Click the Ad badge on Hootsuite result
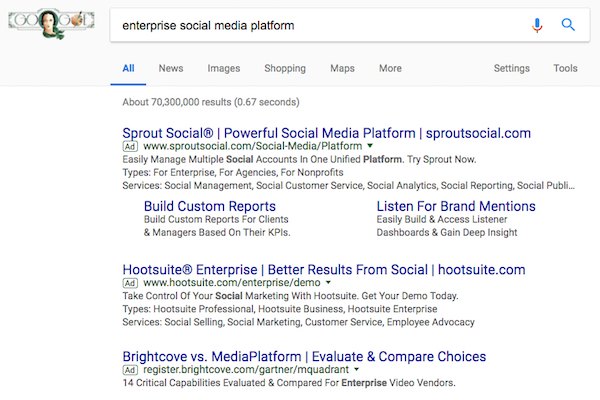This screenshot has width=600, height=400. click(129, 284)
